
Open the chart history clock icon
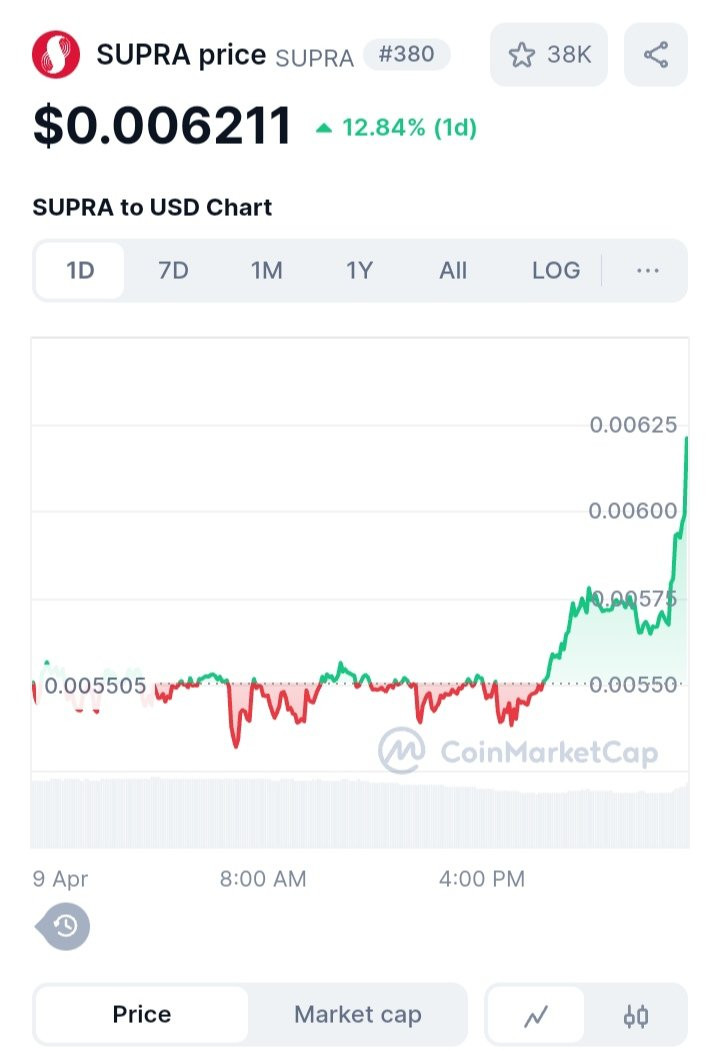tap(62, 926)
